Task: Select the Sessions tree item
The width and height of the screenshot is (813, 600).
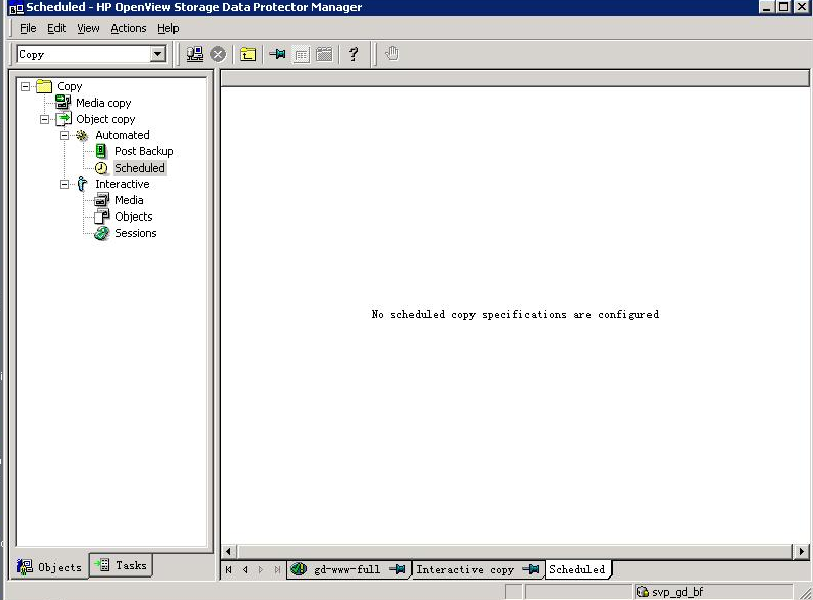Action: pyautogui.click(x=135, y=233)
